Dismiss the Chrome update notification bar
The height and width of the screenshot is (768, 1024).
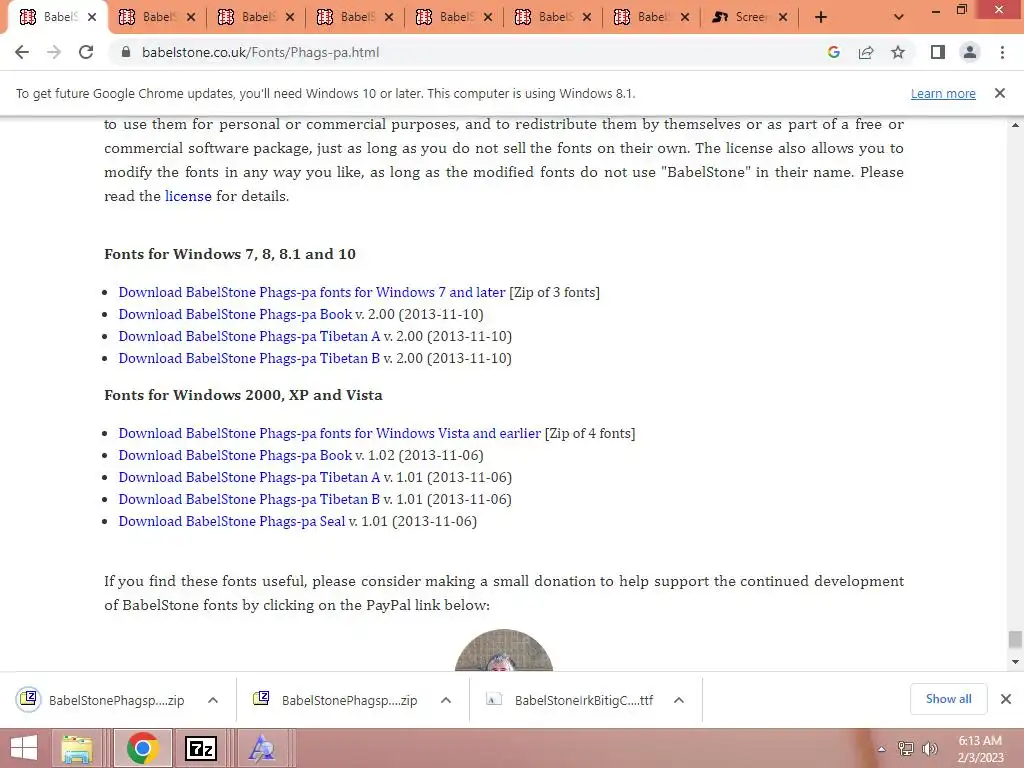1000,93
